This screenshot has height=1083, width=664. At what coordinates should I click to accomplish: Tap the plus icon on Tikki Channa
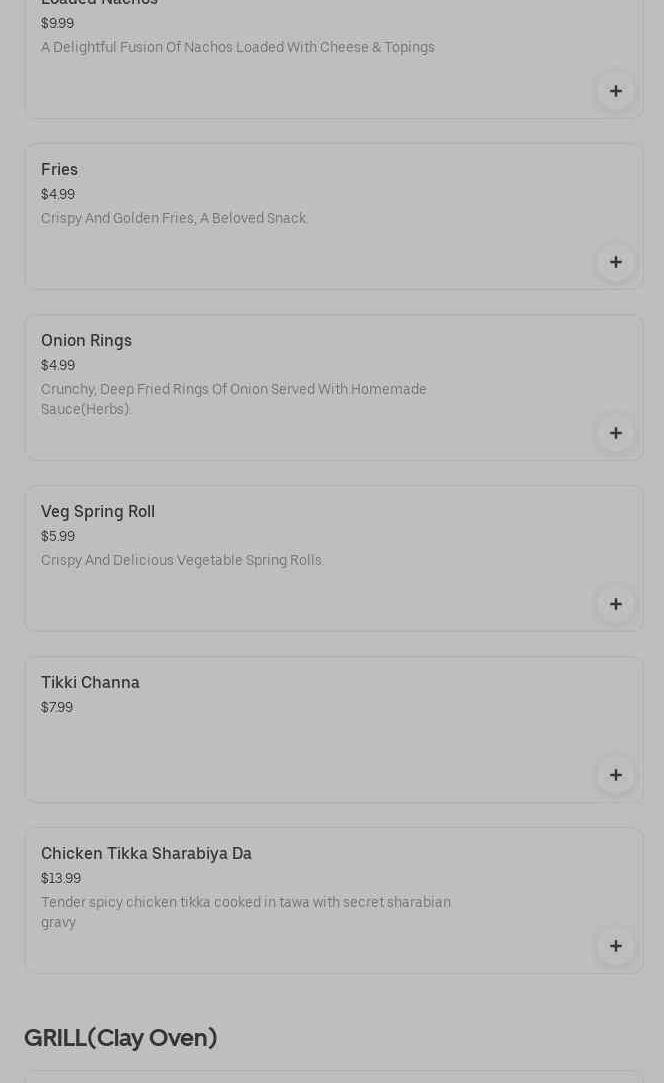tap(615, 775)
